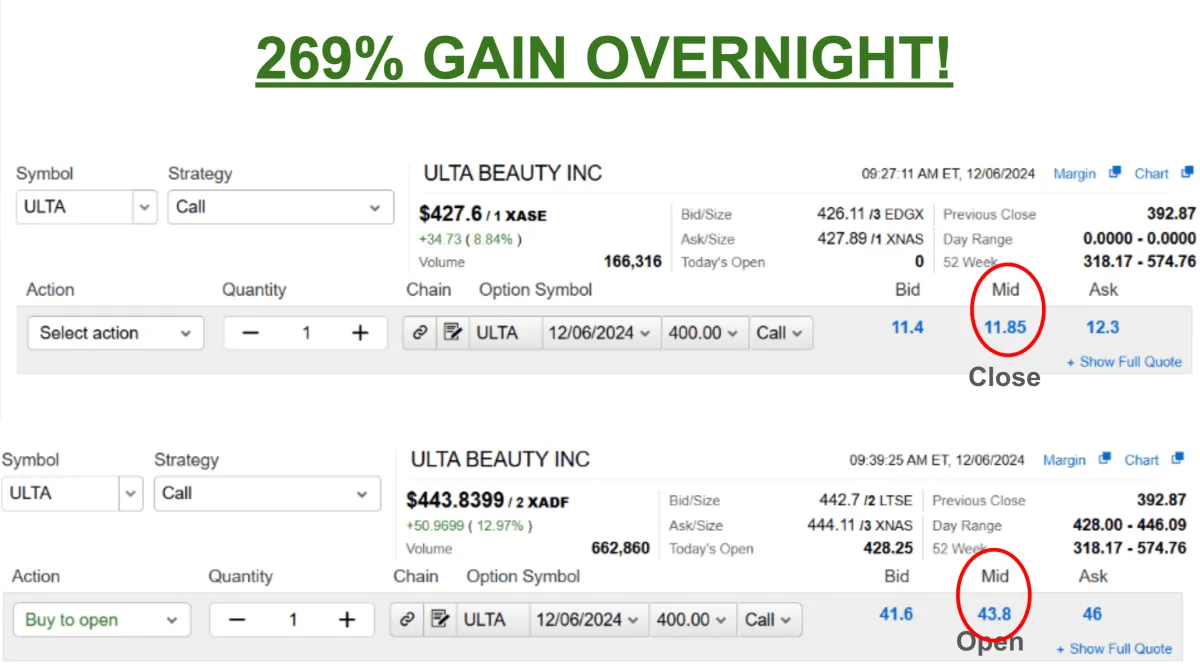
Task: Click chain link icon in bottom order row
Action: (x=407, y=620)
